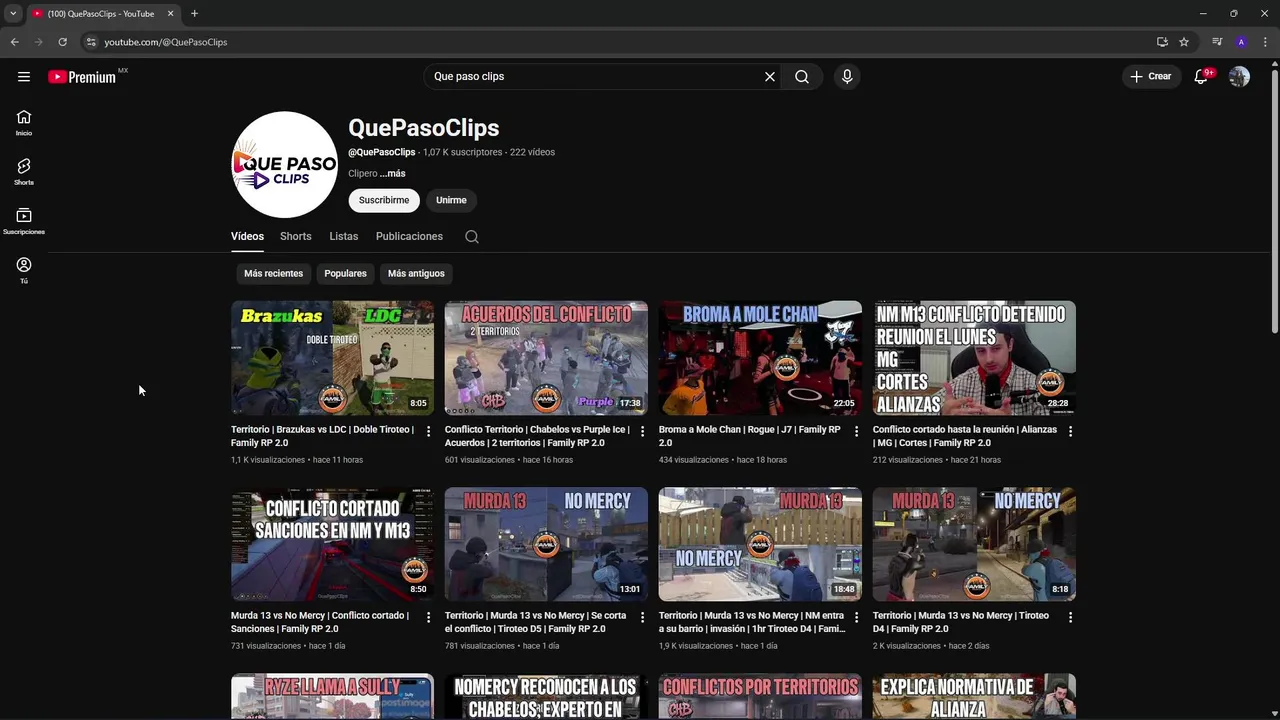Bookmark this page with the star
This screenshot has width=1280, height=720.
pos(1184,42)
